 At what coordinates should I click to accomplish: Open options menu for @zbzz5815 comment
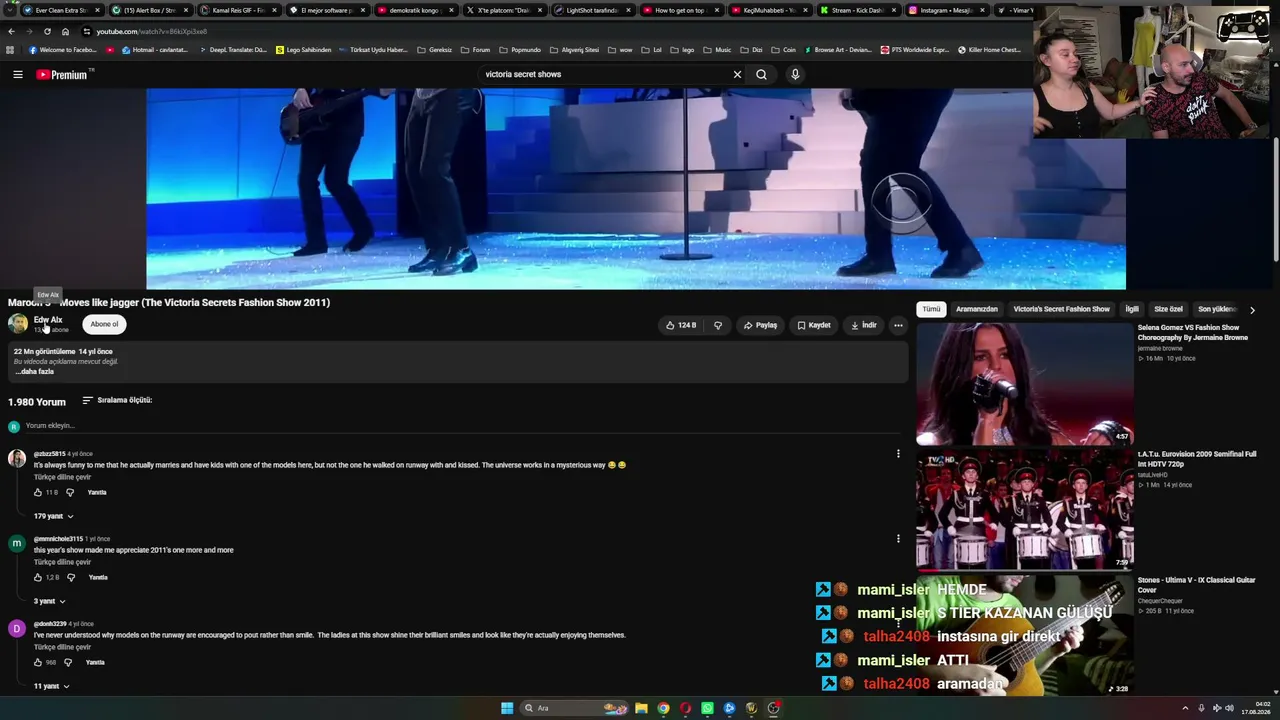(x=898, y=453)
